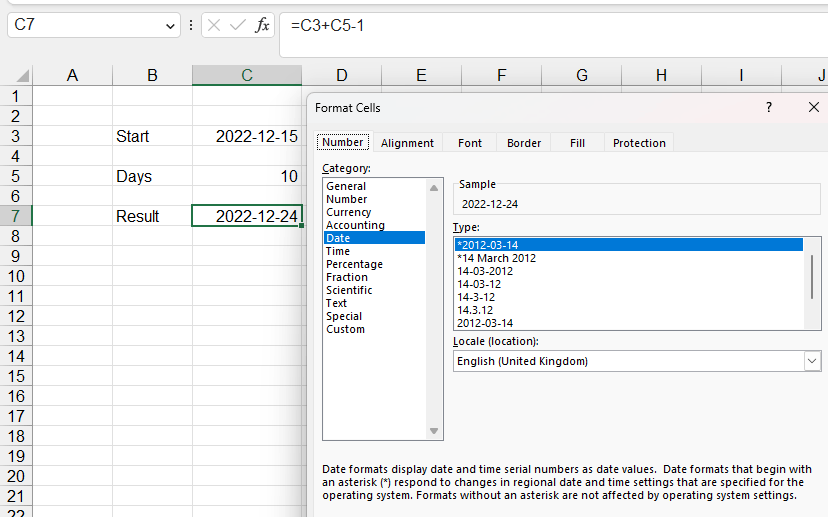828x517 pixels.
Task: Select column C header
Action: (x=247, y=76)
